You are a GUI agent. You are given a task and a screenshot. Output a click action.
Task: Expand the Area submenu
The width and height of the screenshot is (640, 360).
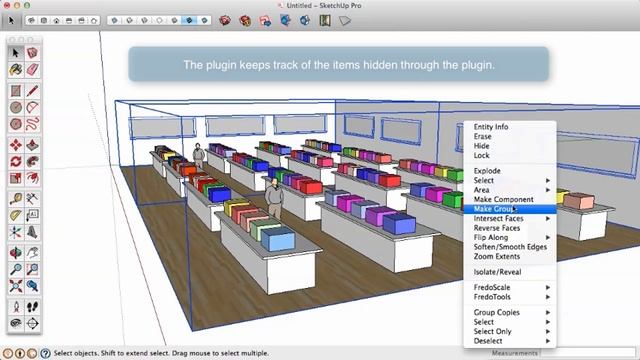coord(510,190)
